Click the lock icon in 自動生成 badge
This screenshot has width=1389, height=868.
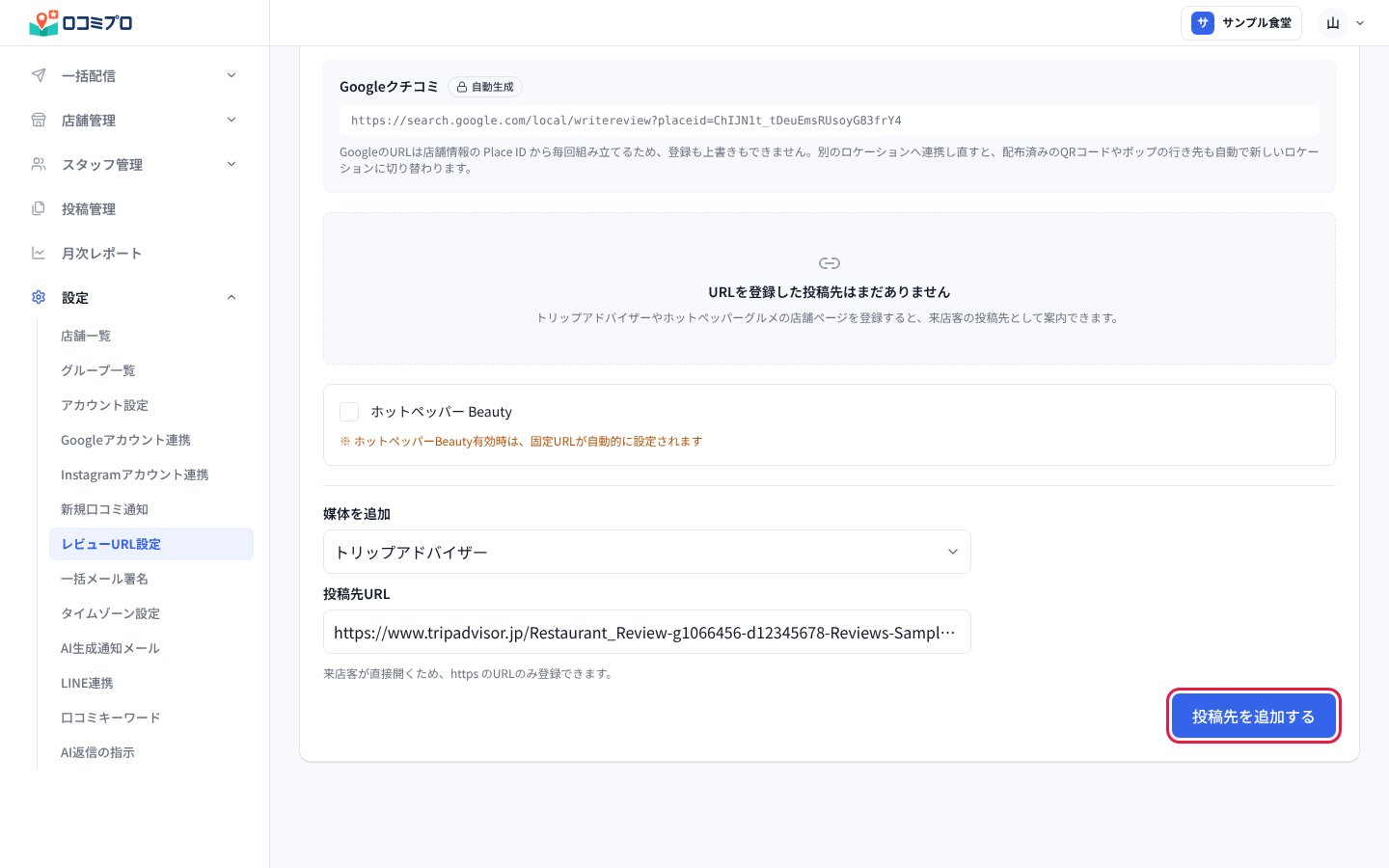click(x=462, y=87)
